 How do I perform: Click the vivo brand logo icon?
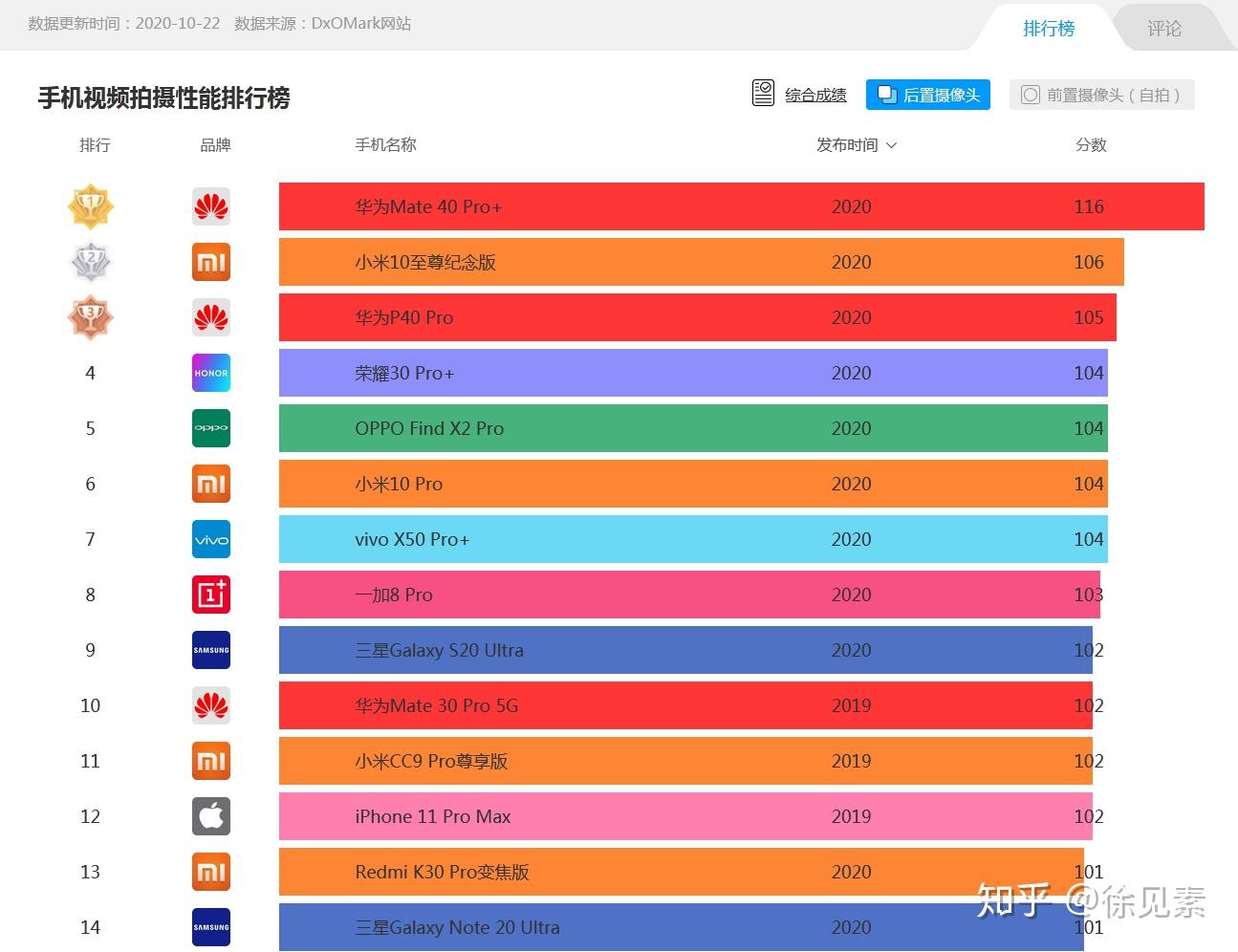tap(210, 539)
